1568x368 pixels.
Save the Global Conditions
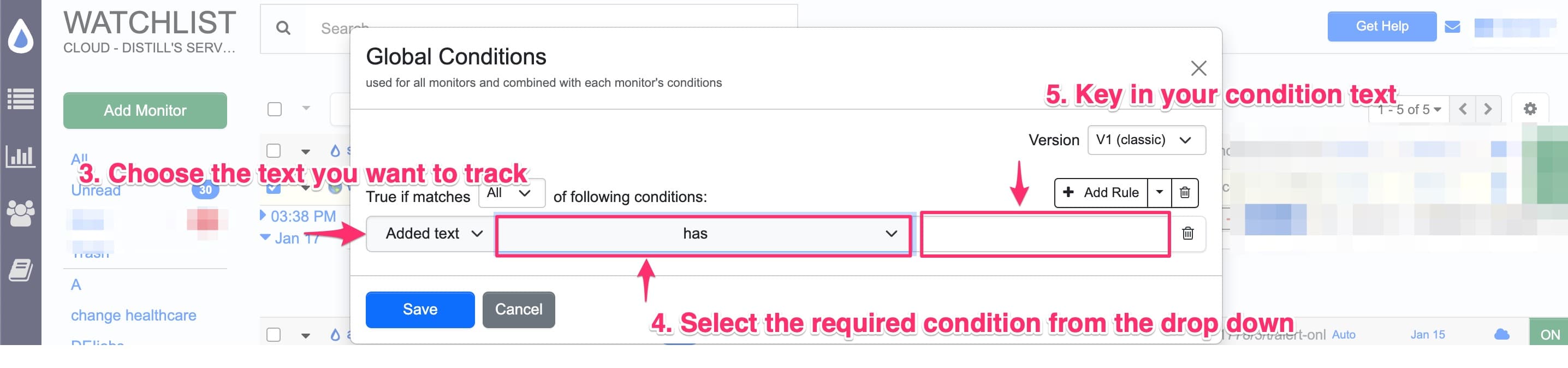click(x=419, y=309)
